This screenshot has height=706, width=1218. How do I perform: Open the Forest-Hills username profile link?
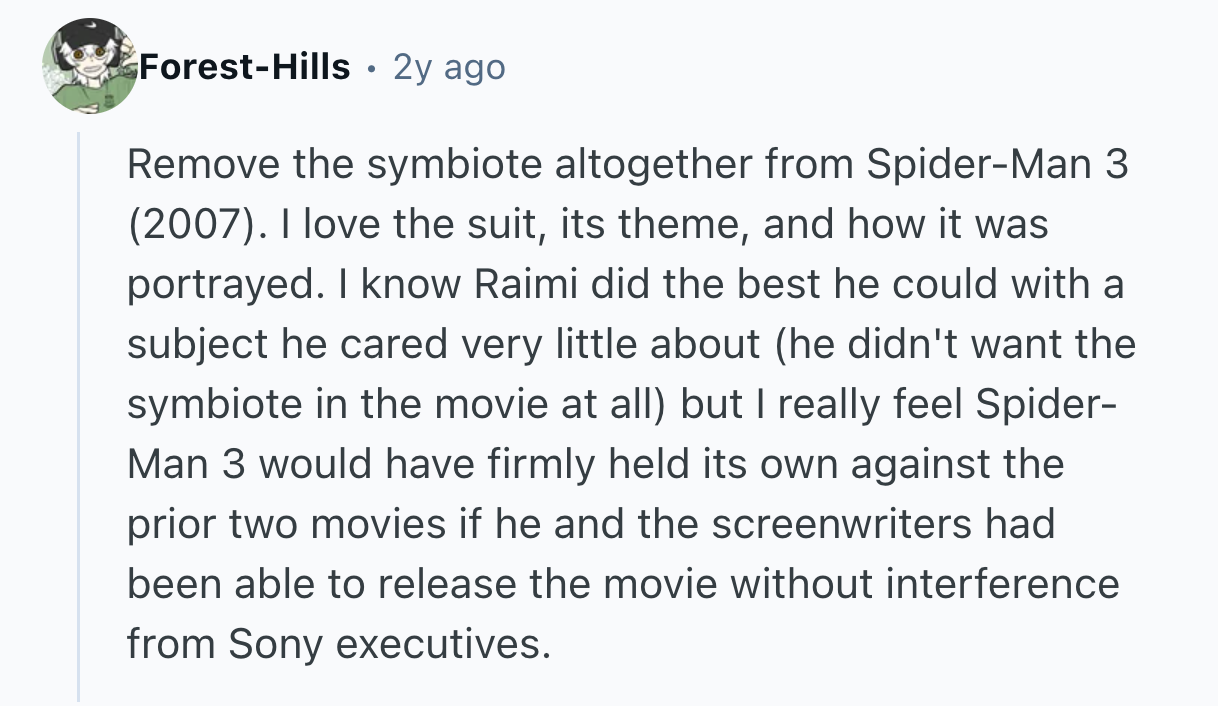pyautogui.click(x=245, y=67)
